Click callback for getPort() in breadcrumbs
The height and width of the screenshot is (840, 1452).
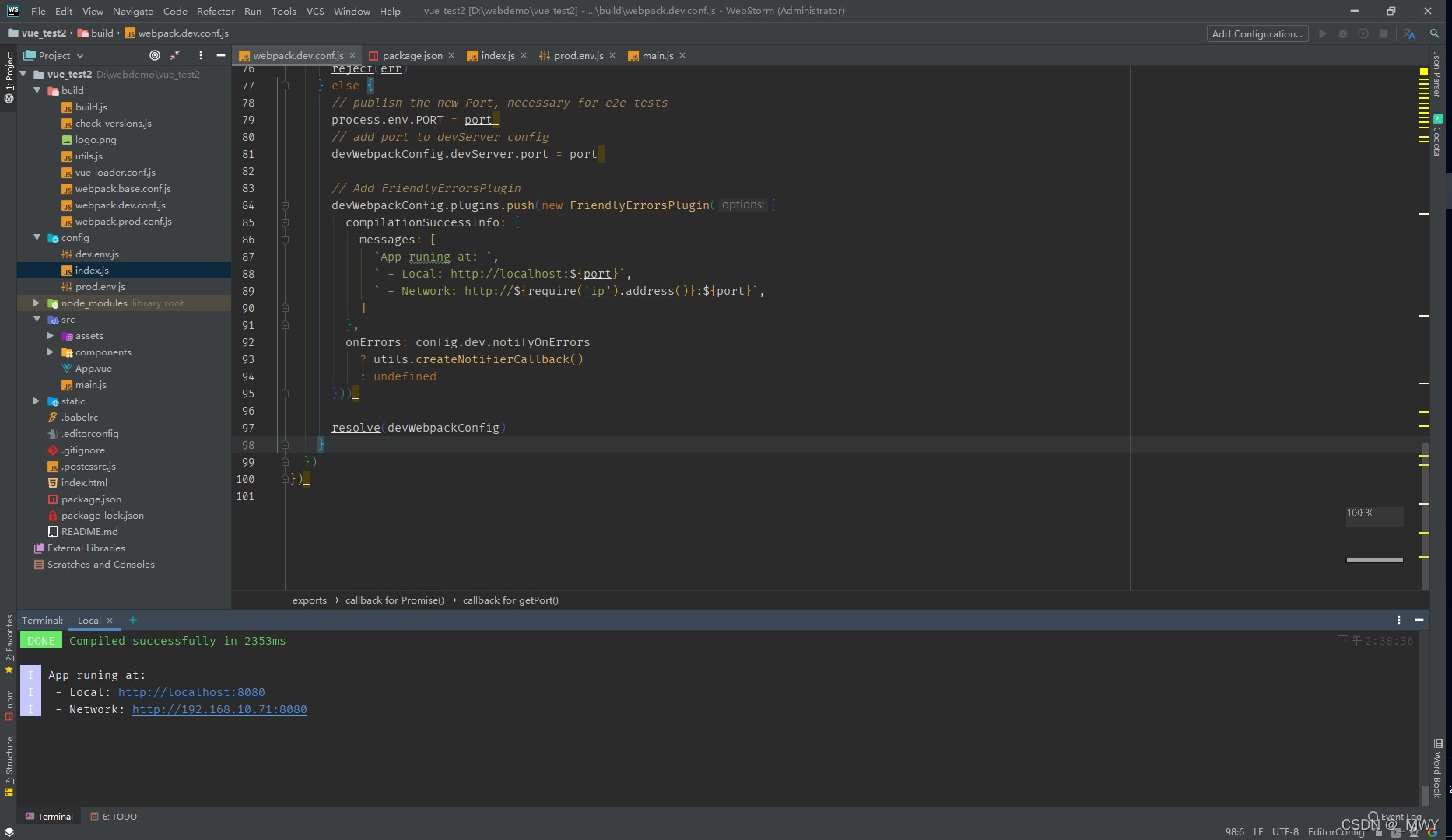[x=510, y=600]
